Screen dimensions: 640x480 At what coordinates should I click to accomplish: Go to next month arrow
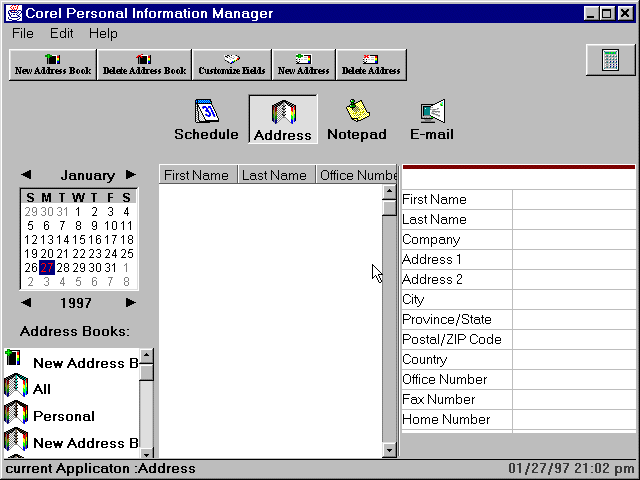(x=131, y=175)
